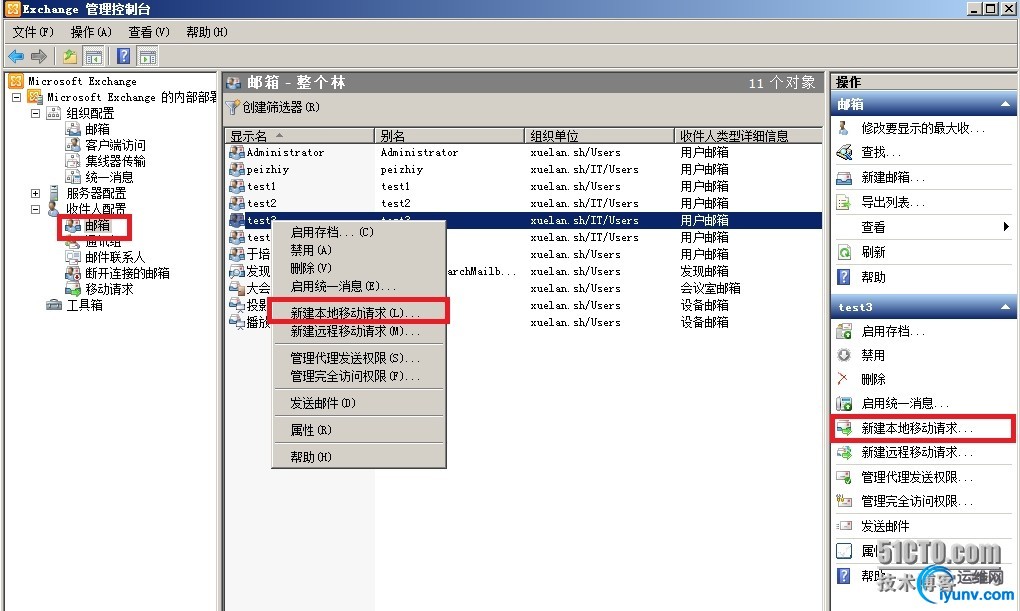Click the Back arrow toolbar icon

click(x=16, y=57)
